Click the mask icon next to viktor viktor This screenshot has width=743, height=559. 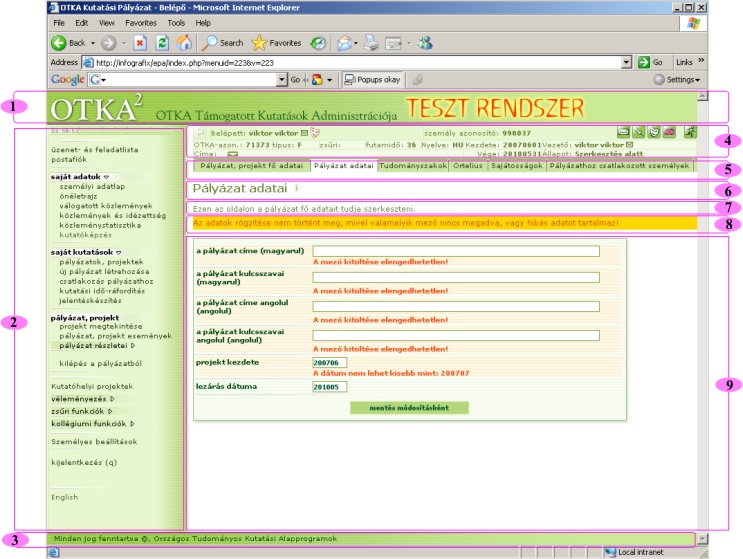pyautogui.click(x=315, y=133)
